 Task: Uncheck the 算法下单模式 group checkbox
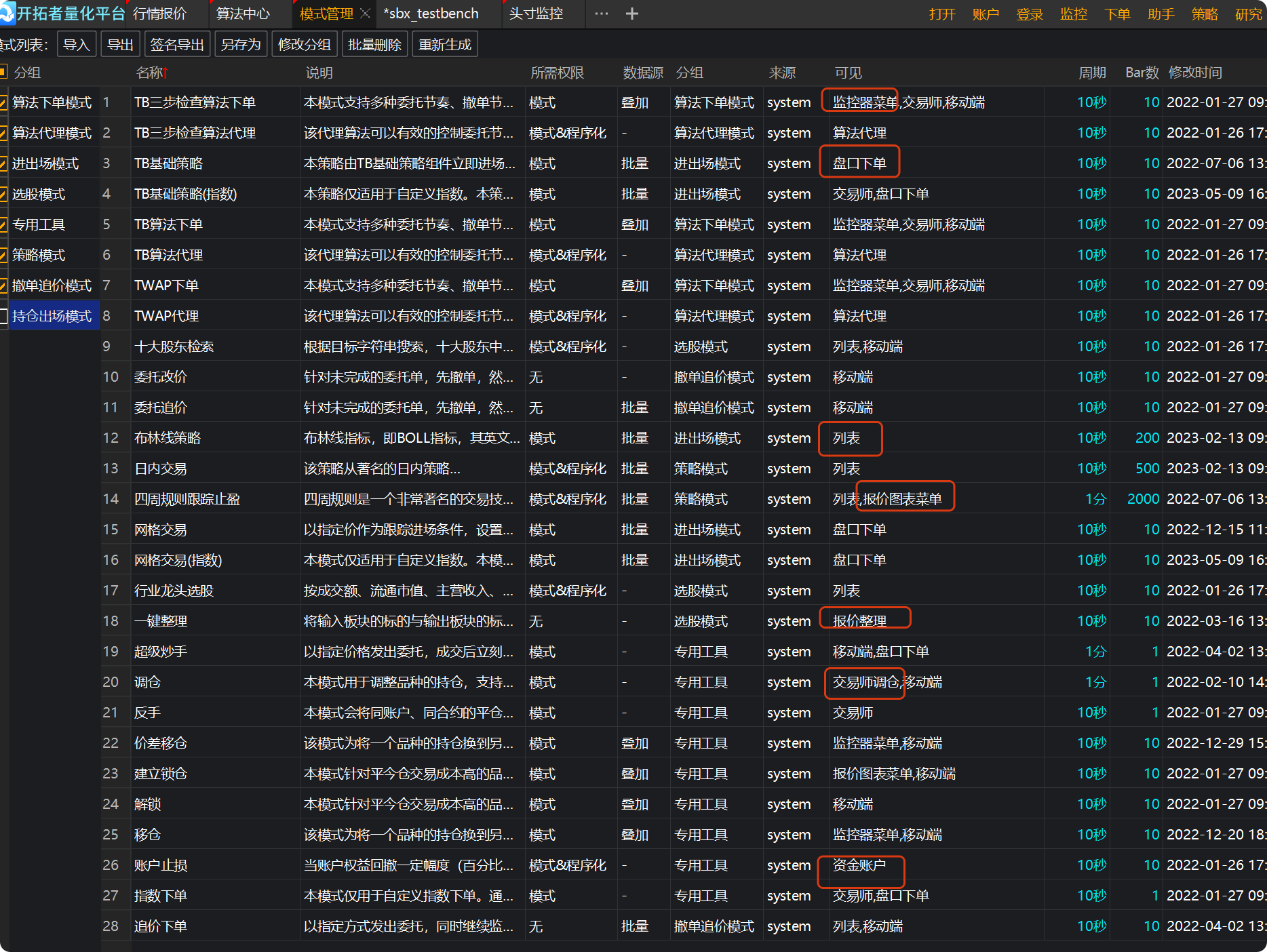point(3,103)
